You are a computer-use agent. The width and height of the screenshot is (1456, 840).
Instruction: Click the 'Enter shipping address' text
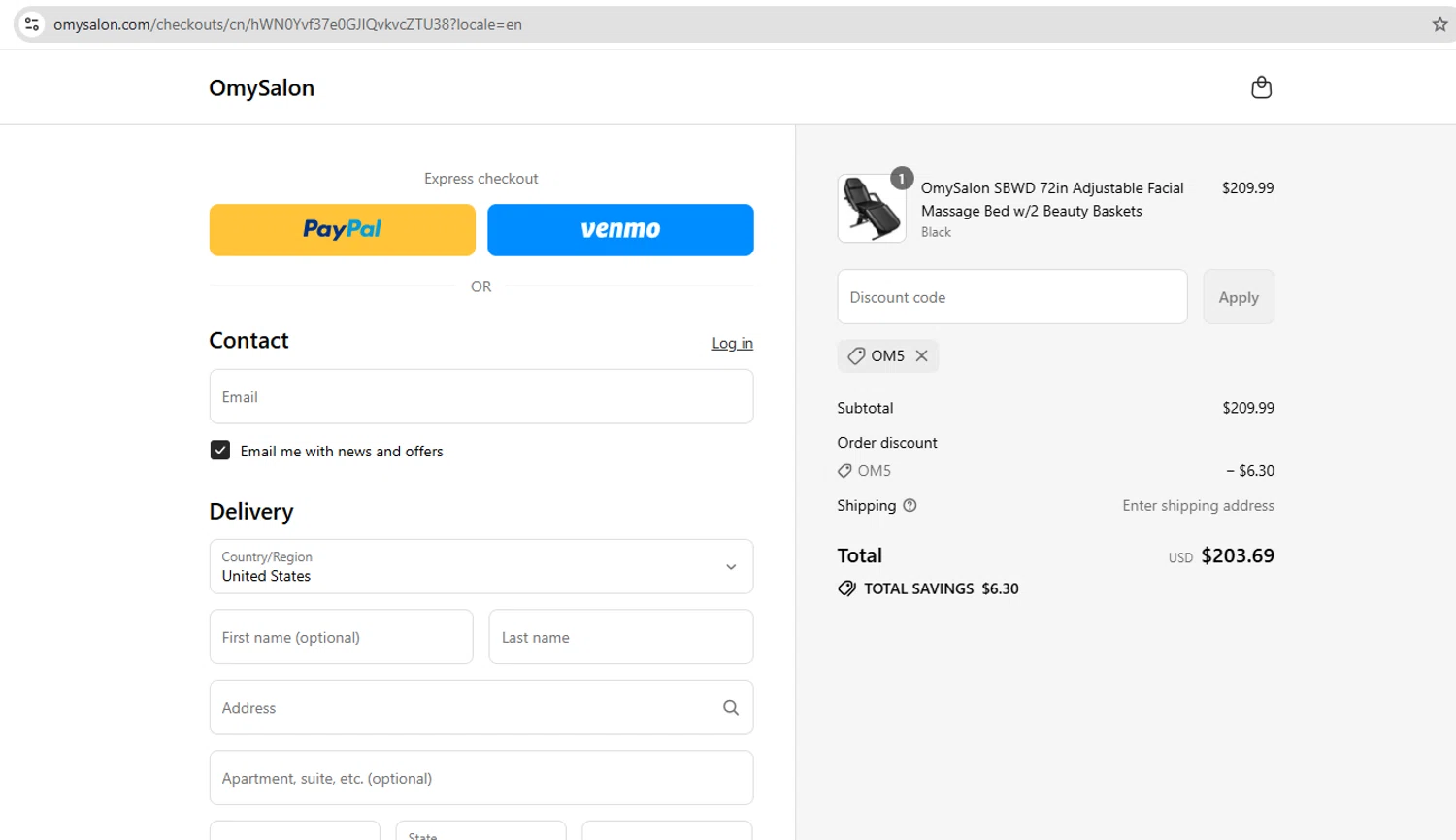[1199, 505]
